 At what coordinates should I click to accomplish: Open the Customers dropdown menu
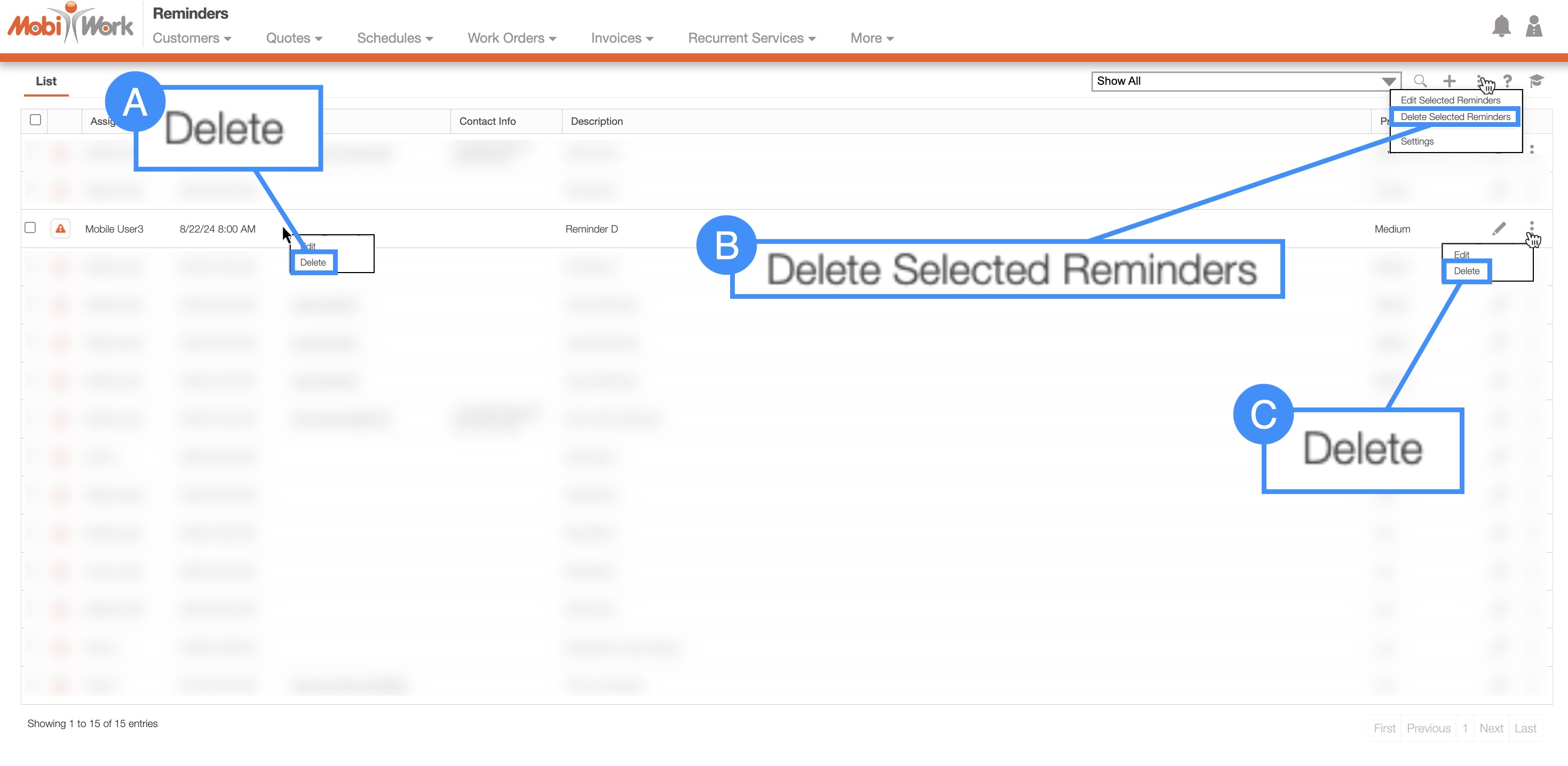[x=192, y=38]
